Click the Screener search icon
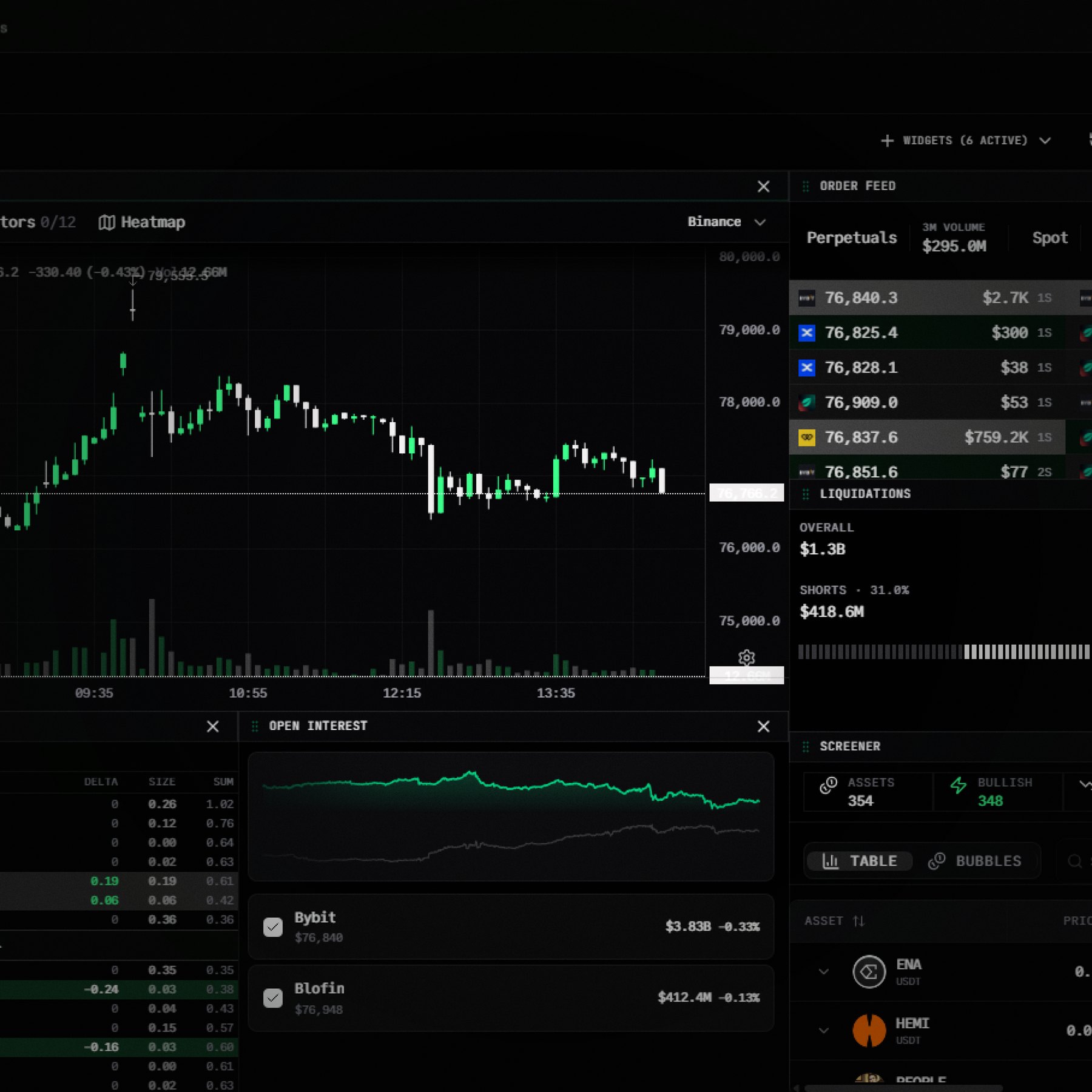 pos(1074,861)
